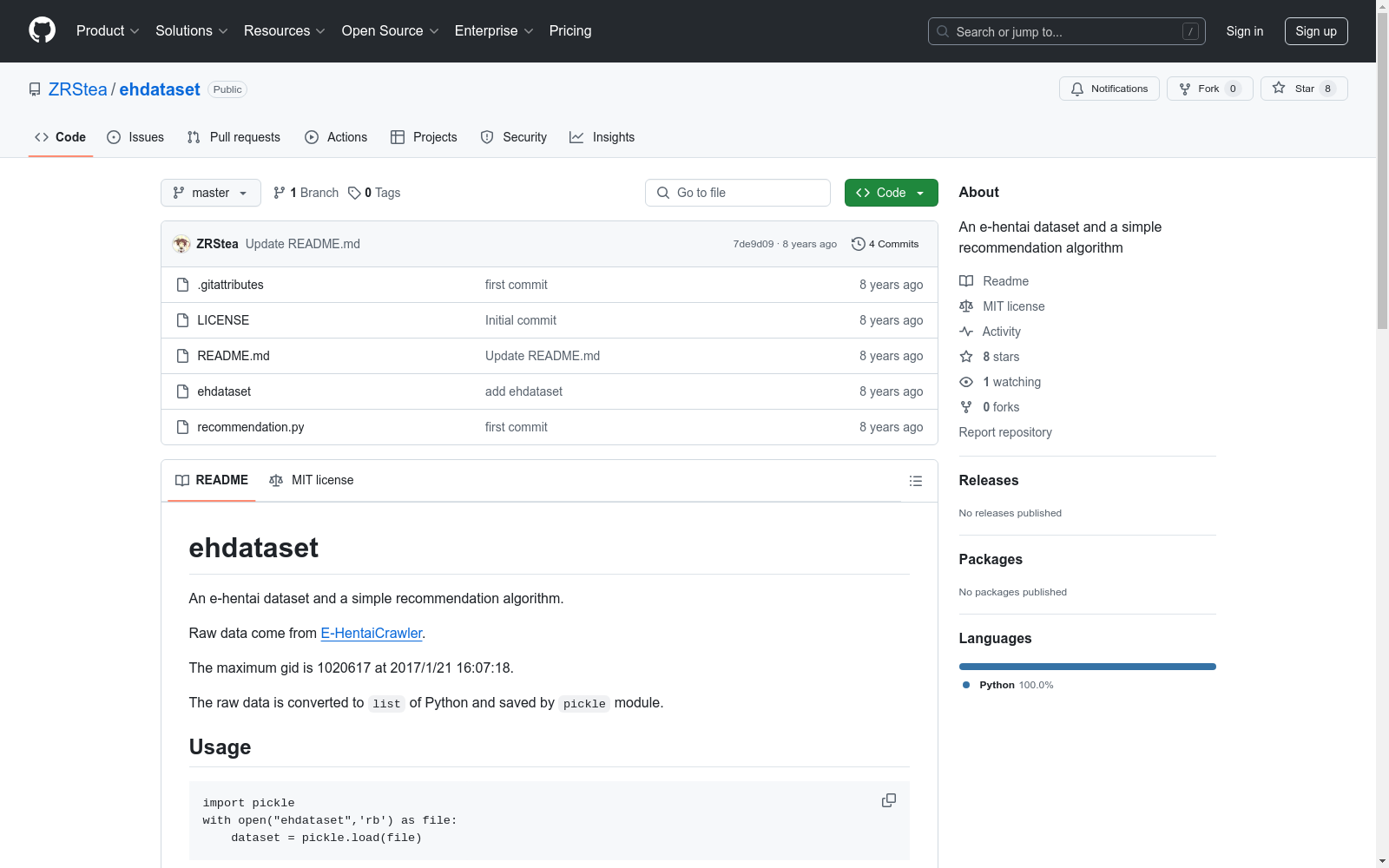Expand the Solutions dropdown

(x=192, y=31)
